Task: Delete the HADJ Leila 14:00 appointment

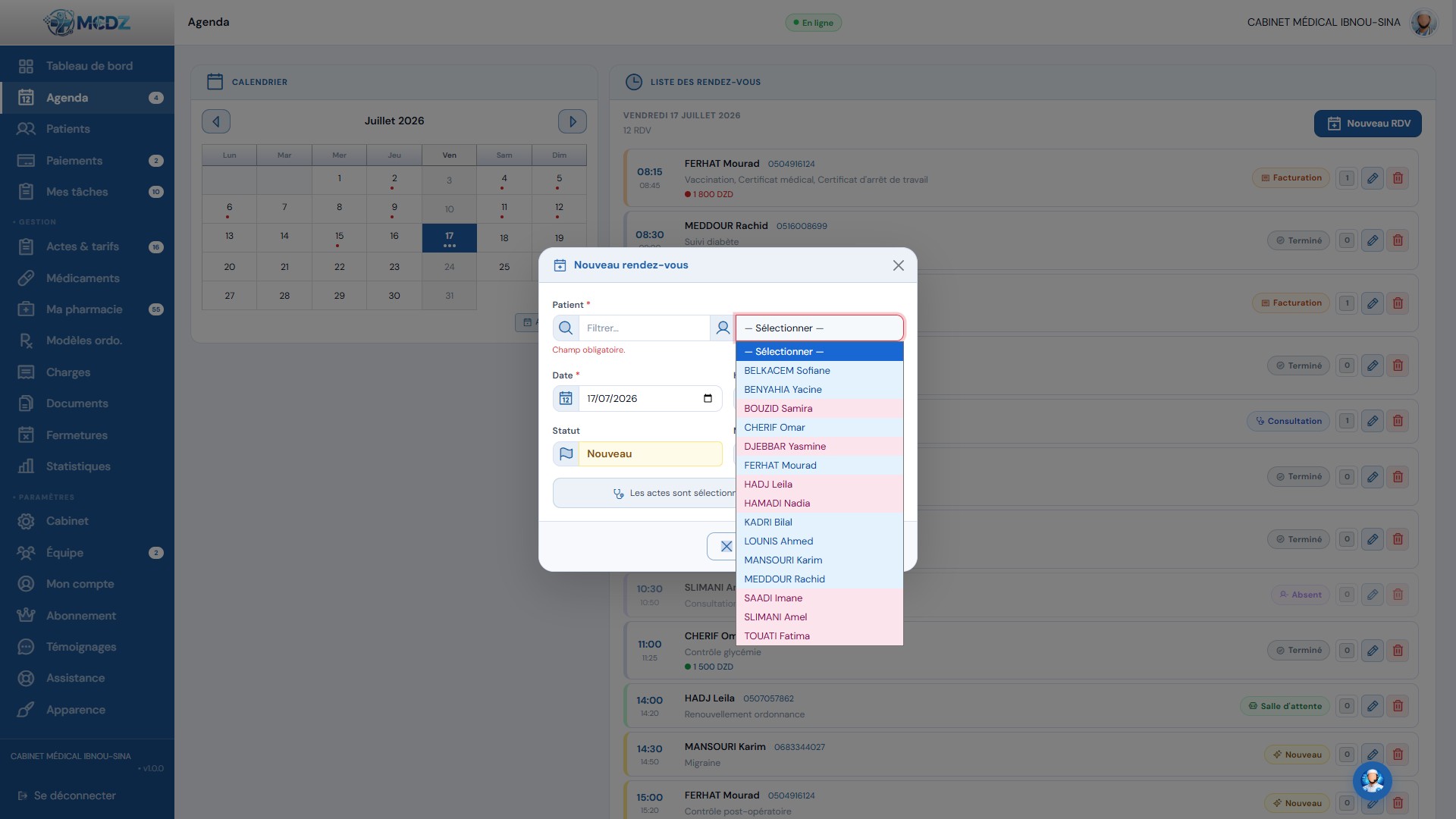Action: coord(1398,707)
